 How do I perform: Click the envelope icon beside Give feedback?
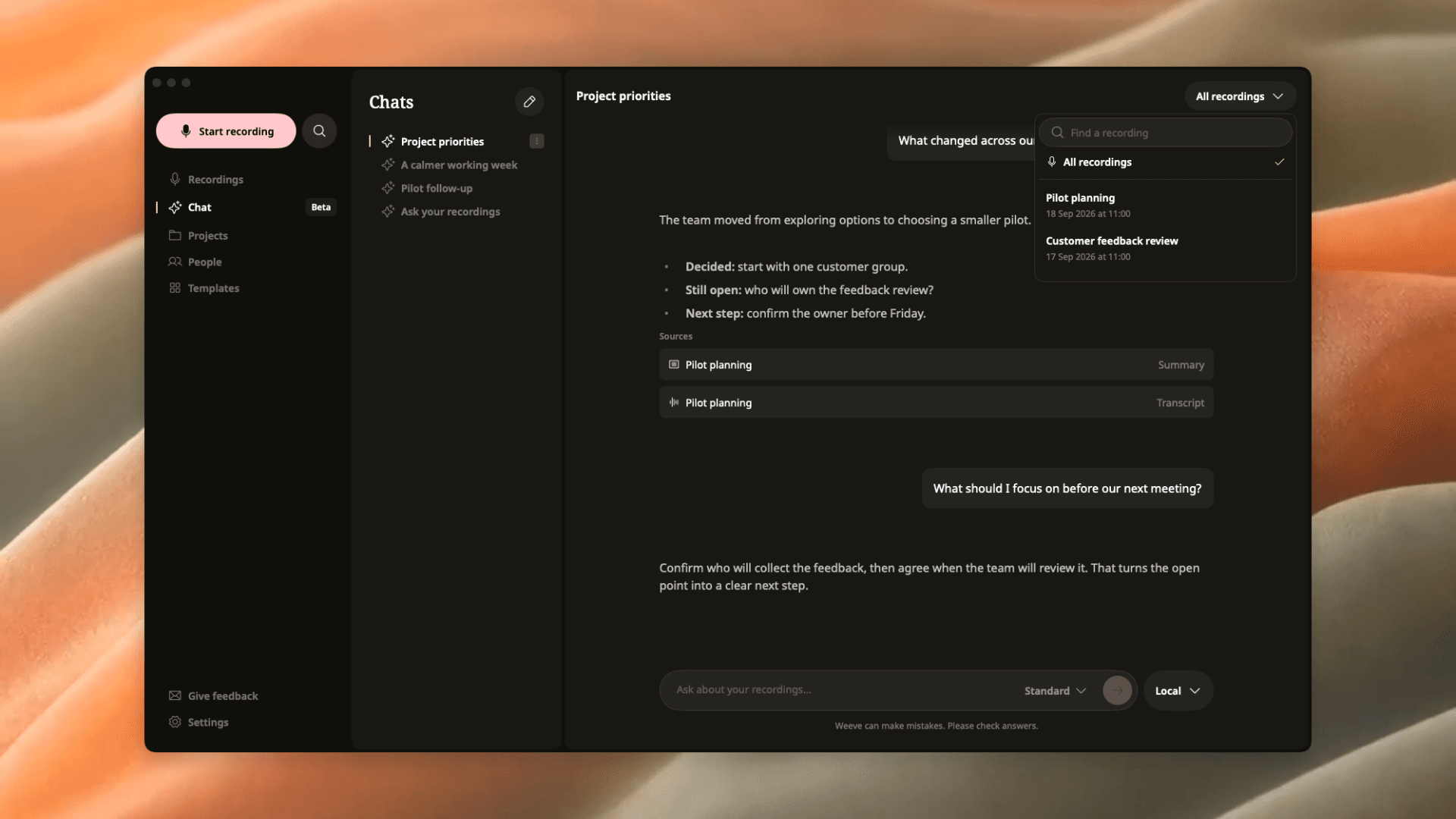coord(175,695)
